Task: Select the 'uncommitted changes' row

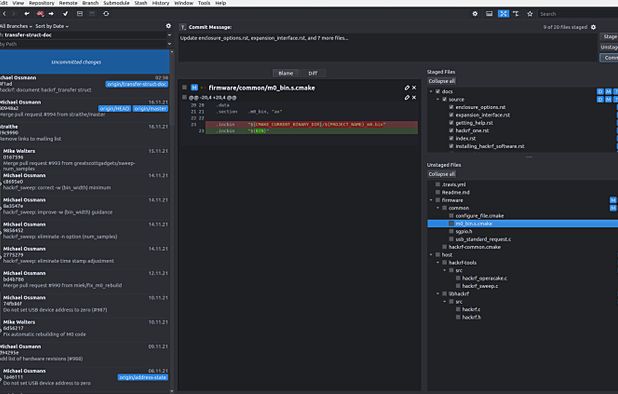Action: 84,62
